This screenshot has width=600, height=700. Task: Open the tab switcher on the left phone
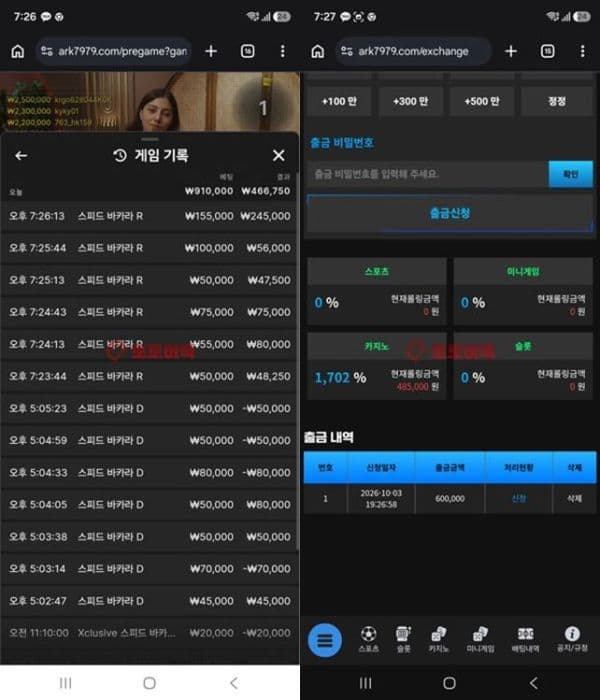tap(247, 51)
